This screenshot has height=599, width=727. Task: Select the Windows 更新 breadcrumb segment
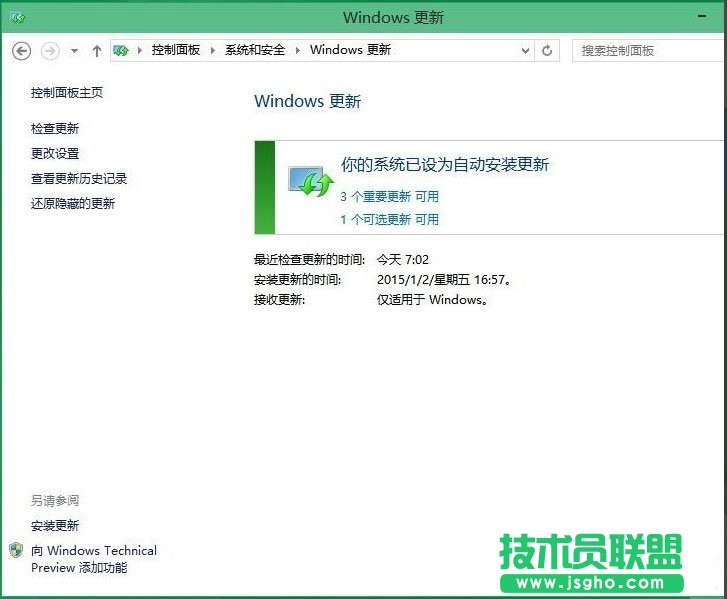[x=351, y=50]
